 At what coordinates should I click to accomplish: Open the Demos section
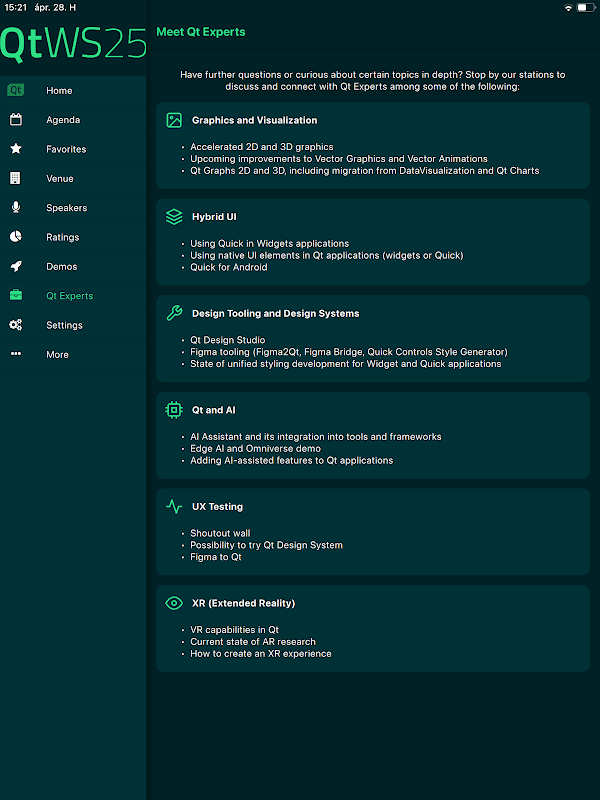73,266
